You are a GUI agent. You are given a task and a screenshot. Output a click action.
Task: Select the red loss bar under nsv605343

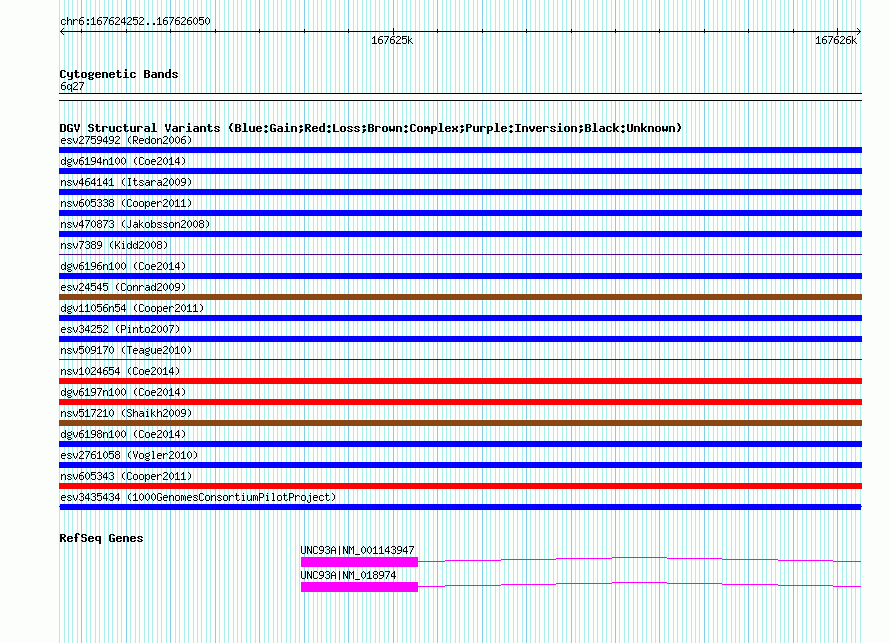(460, 486)
